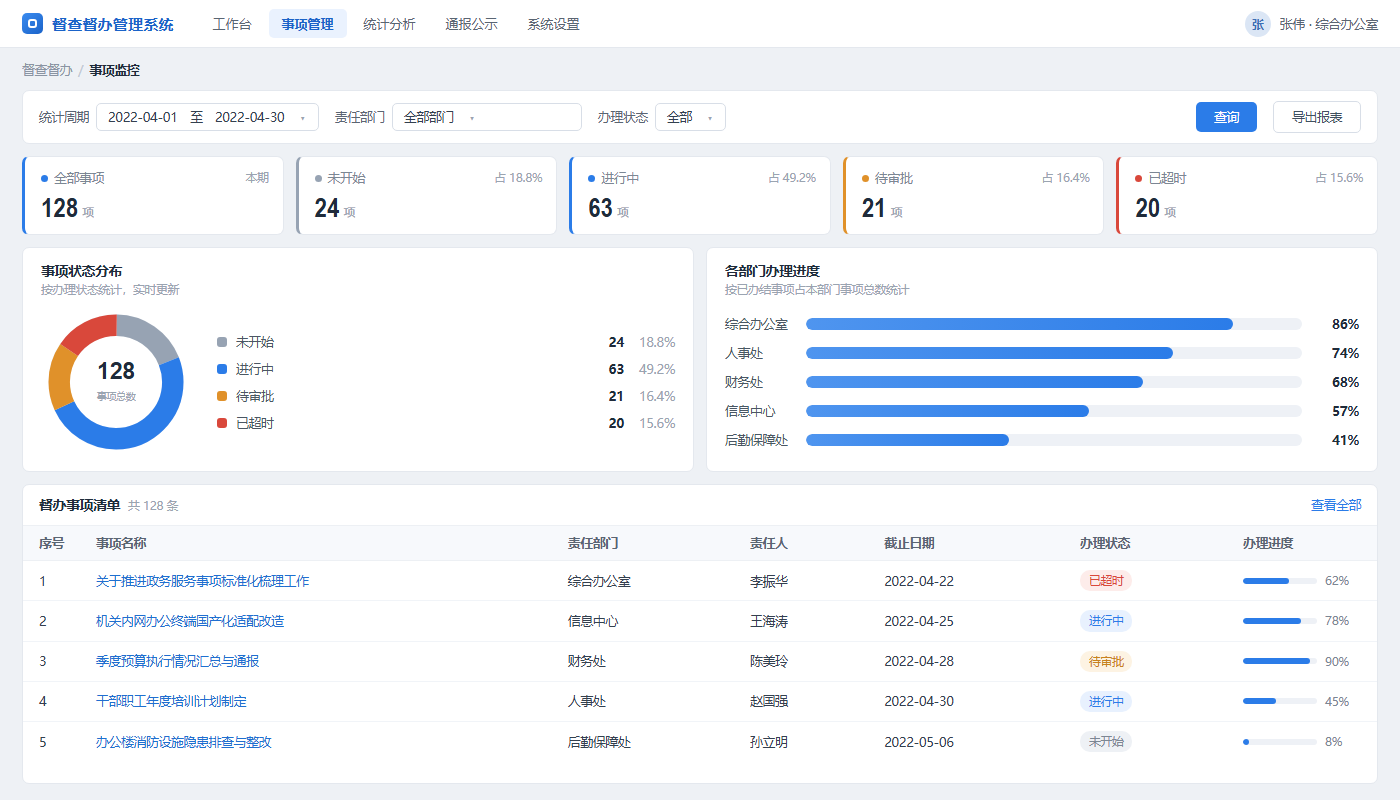Image resolution: width=1400 pixels, height=800 pixels.
Task: Click the 查看全部 link
Action: pyautogui.click(x=1336, y=505)
